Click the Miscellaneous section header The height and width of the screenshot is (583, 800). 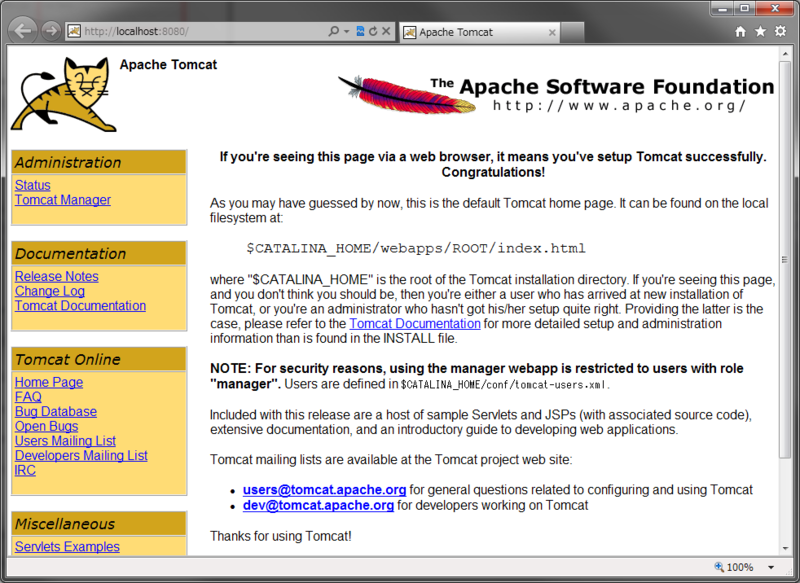pyautogui.click(x=99, y=524)
